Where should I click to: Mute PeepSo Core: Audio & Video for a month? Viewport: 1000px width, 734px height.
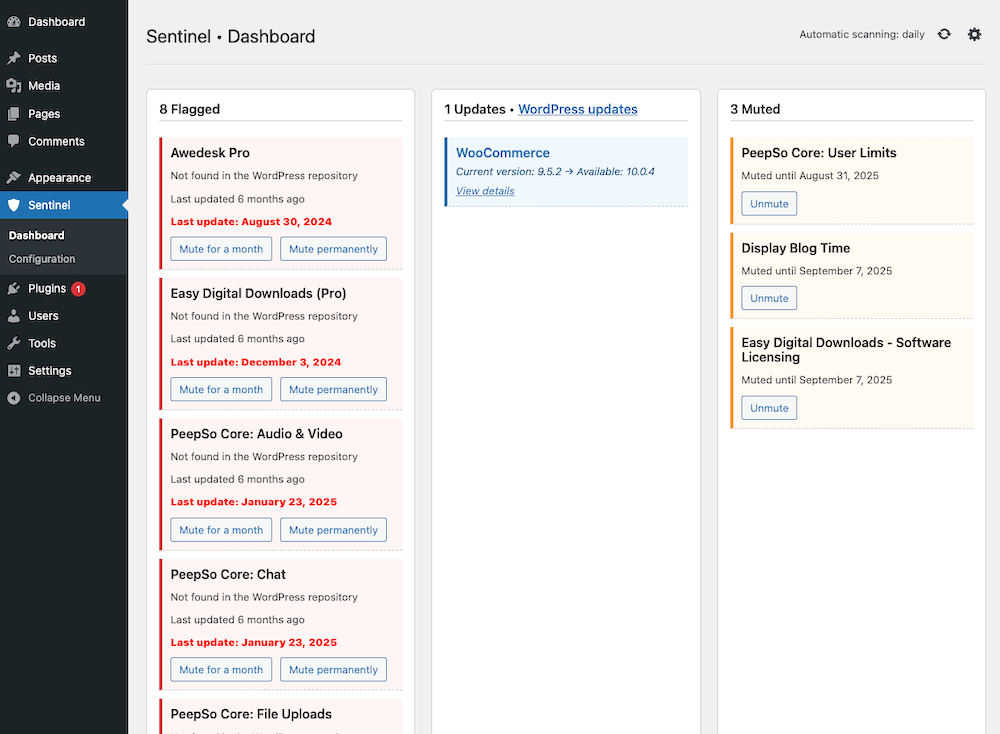[221, 529]
